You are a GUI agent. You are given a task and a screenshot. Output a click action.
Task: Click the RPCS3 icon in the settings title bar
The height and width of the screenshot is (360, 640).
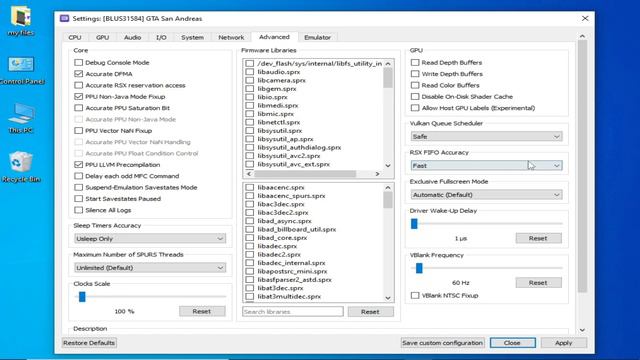click(x=64, y=18)
